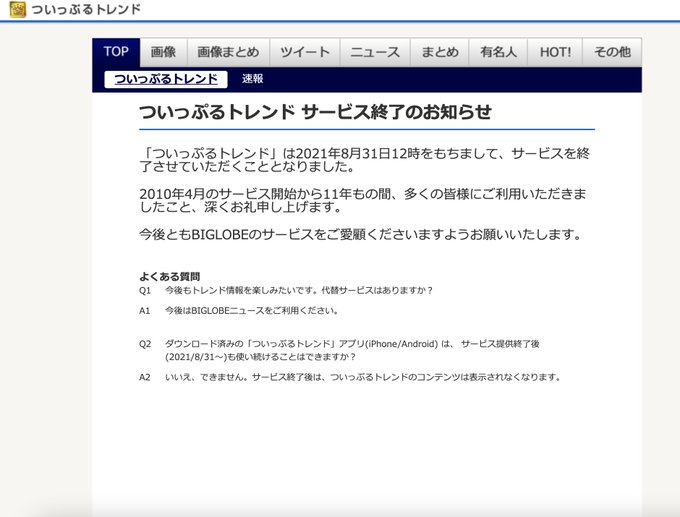The width and height of the screenshot is (680, 517).
Task: Switch to the 画像まとめ tab
Action: tap(229, 52)
